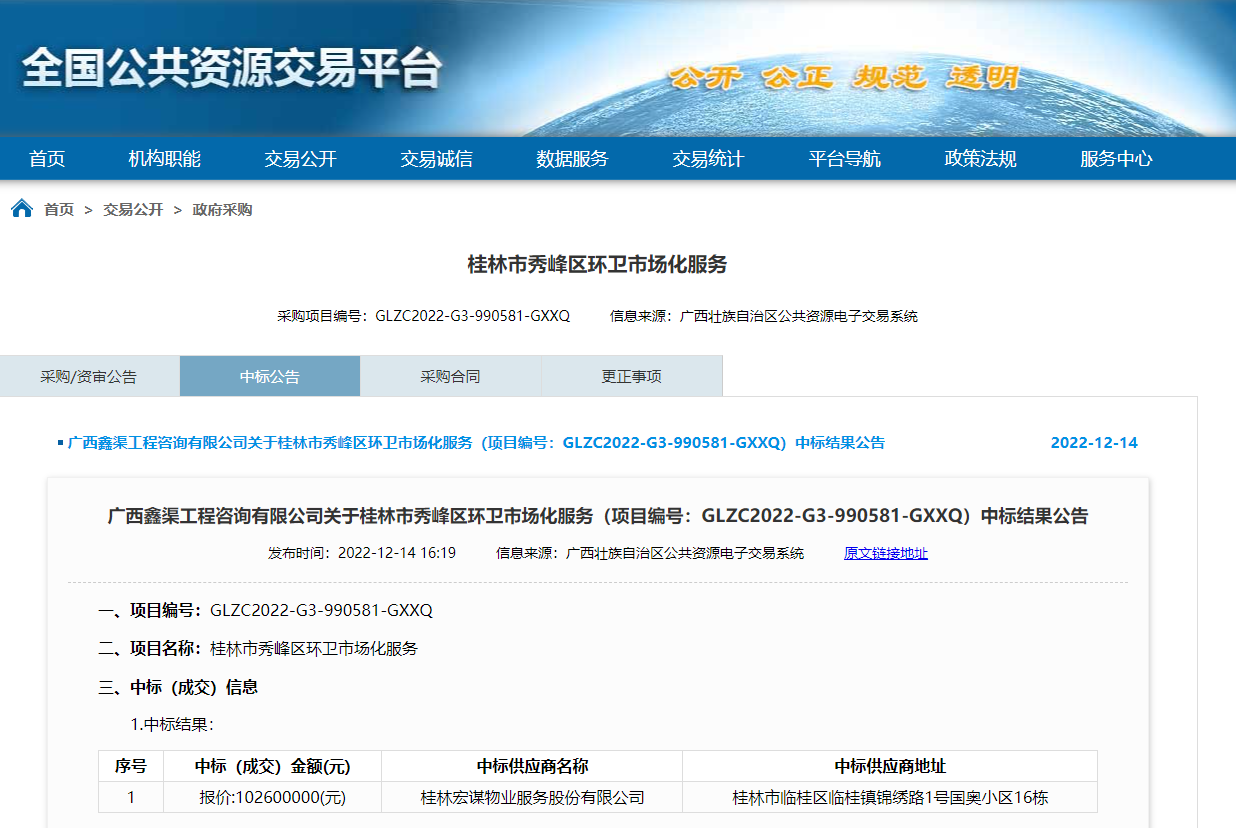Click the 全国公共资源交易平台 site logo title
1236x828 pixels.
coord(232,68)
